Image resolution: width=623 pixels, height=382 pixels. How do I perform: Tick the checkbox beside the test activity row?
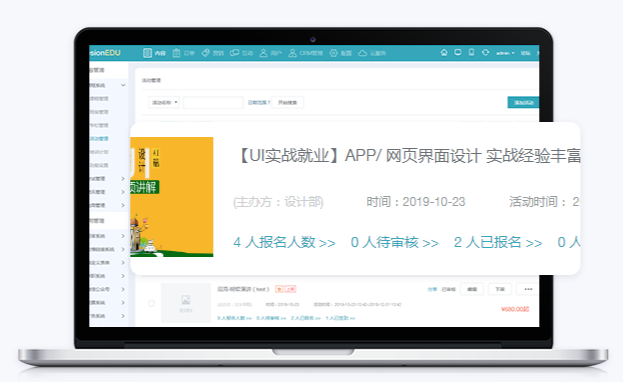point(151,304)
